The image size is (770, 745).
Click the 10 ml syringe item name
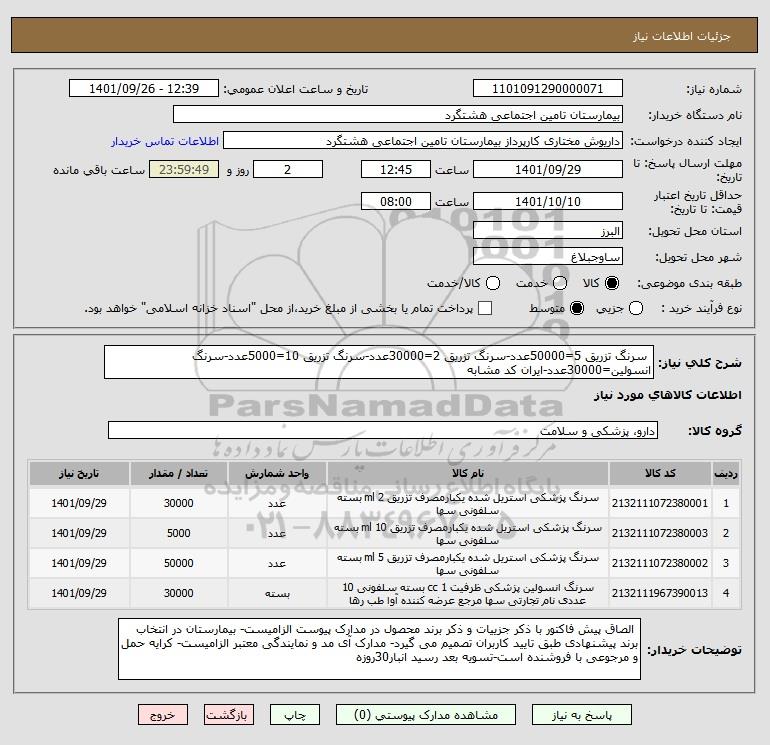(468, 534)
